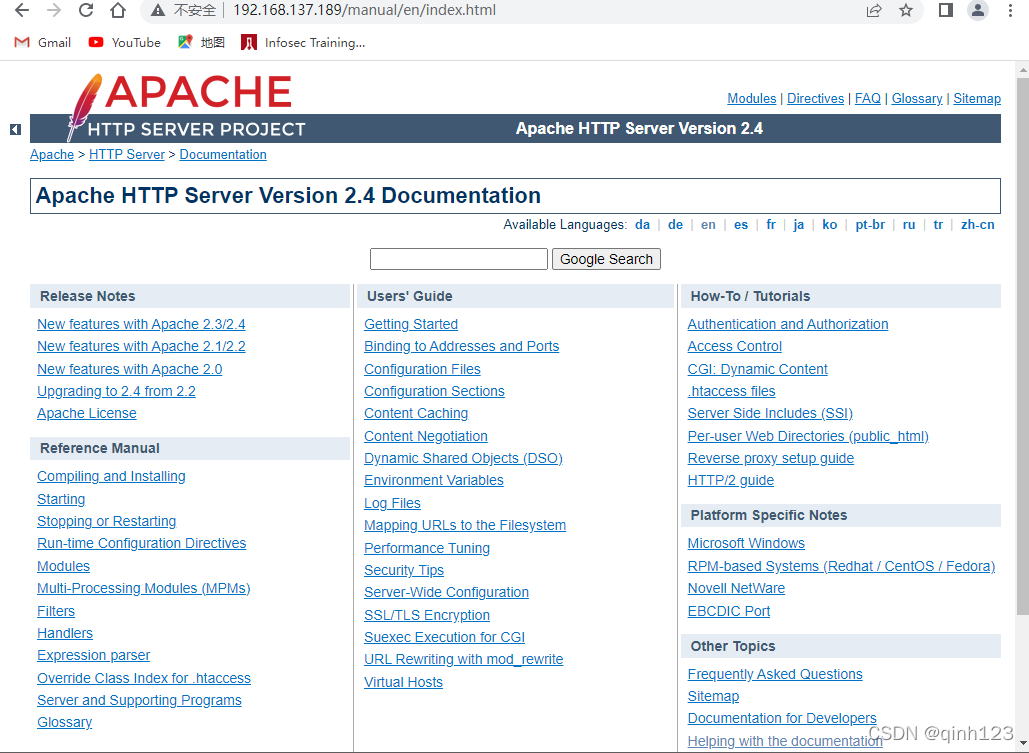Open Configuration Files link
The image size is (1029, 753).
tap(422, 369)
